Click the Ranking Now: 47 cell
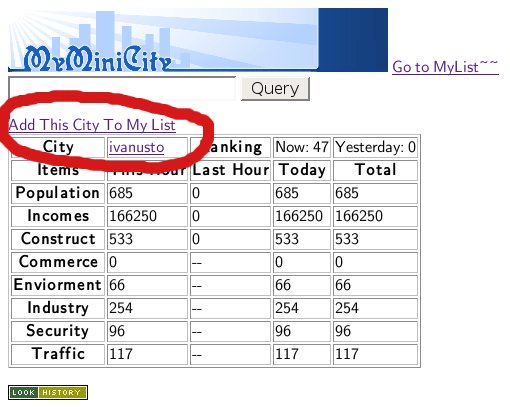 pyautogui.click(x=302, y=147)
